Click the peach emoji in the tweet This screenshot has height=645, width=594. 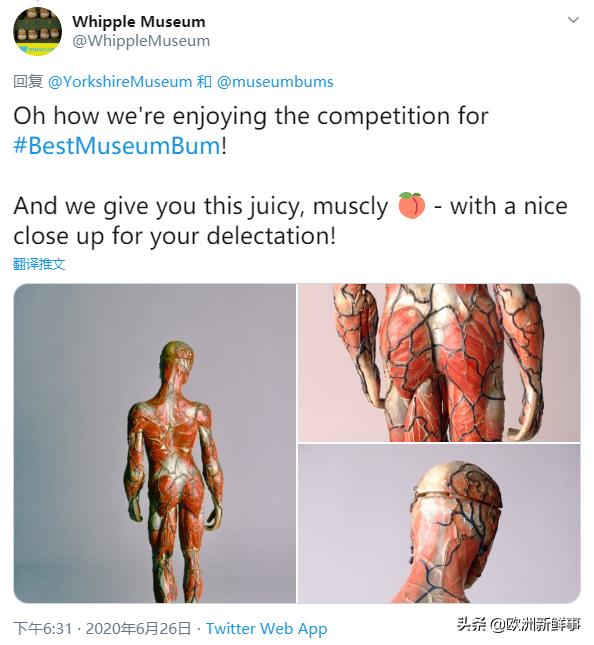point(411,205)
